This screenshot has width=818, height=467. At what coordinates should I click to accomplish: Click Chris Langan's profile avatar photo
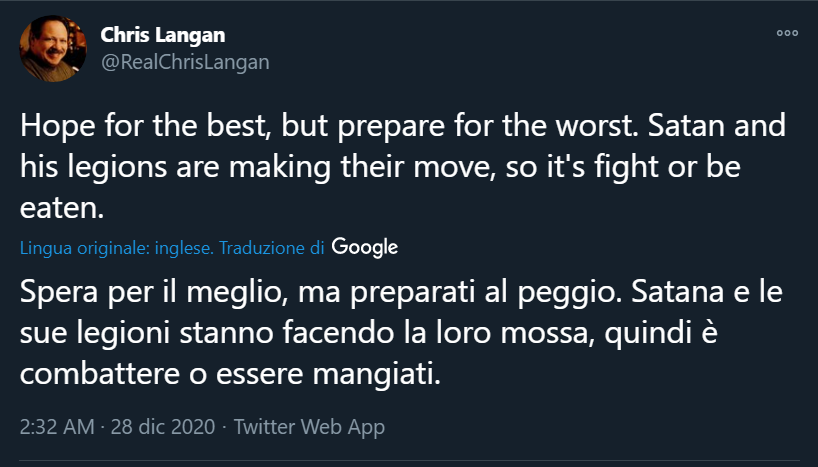tap(53, 49)
